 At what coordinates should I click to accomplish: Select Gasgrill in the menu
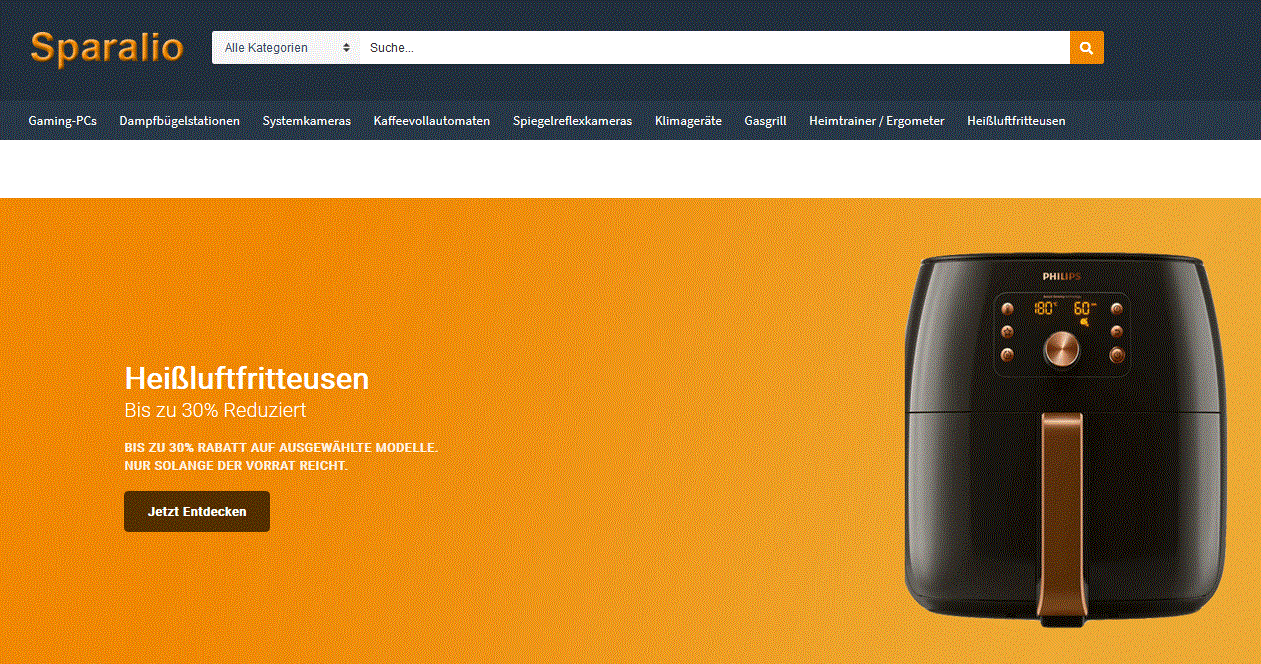tap(766, 121)
